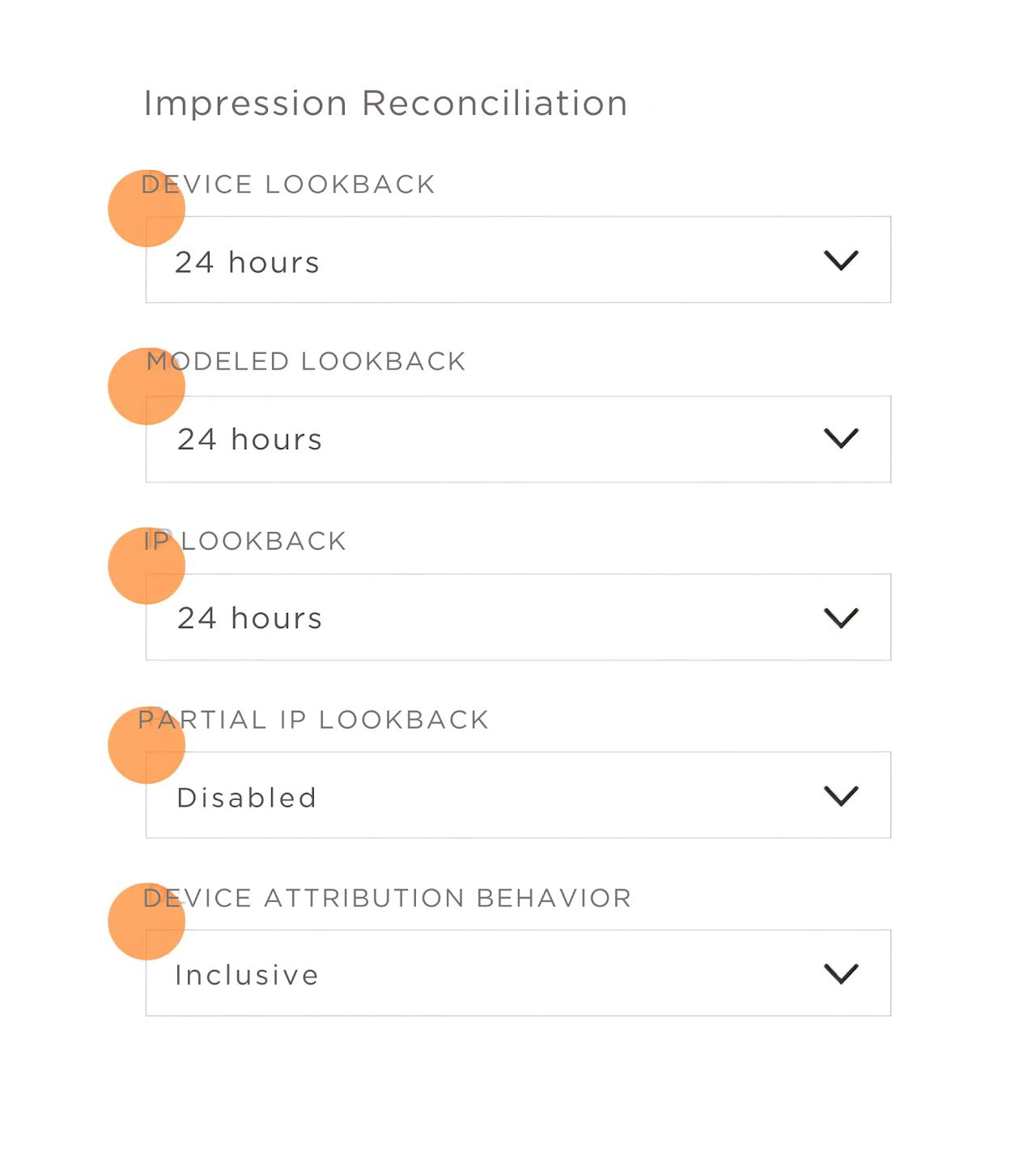Click the orange hotspot beside Modeled Lookback
Image resolution: width=1036 pixels, height=1149 pixels.
point(146,386)
